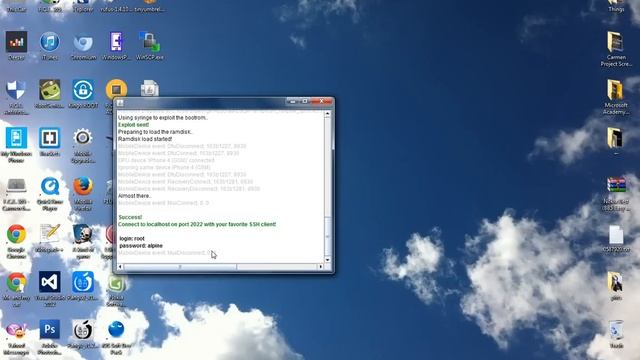Click the 'Connect to localhost on port 2022' line

(x=197, y=224)
